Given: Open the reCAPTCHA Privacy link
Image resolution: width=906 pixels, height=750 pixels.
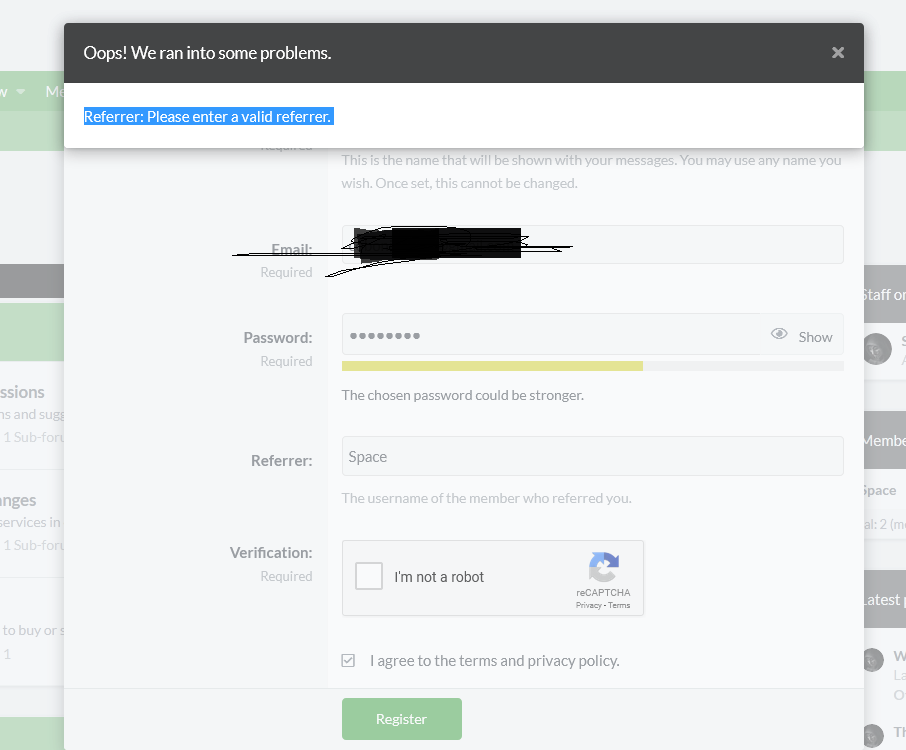Looking at the screenshot, I should [x=588, y=605].
